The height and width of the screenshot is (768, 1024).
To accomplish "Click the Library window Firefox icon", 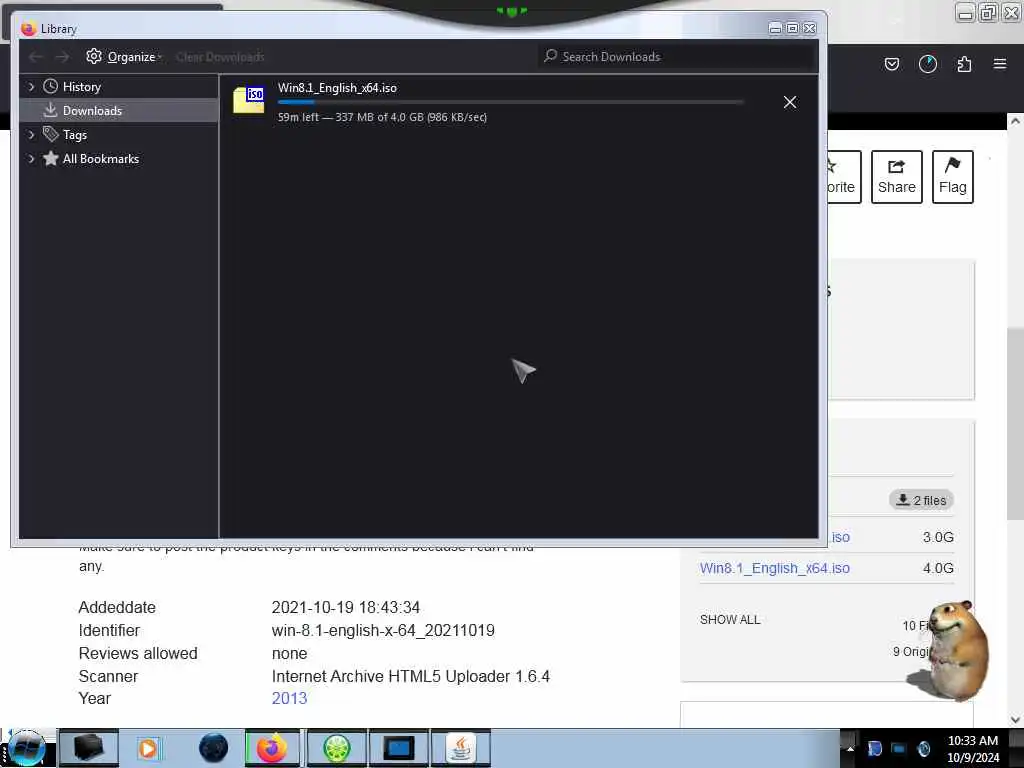I will pyautogui.click(x=28, y=29).
